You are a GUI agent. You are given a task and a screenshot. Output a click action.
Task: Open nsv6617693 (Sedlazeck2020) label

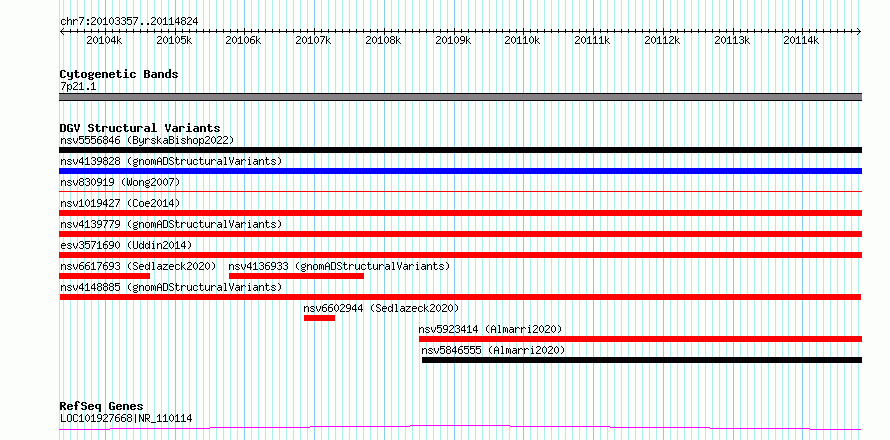pos(138,266)
